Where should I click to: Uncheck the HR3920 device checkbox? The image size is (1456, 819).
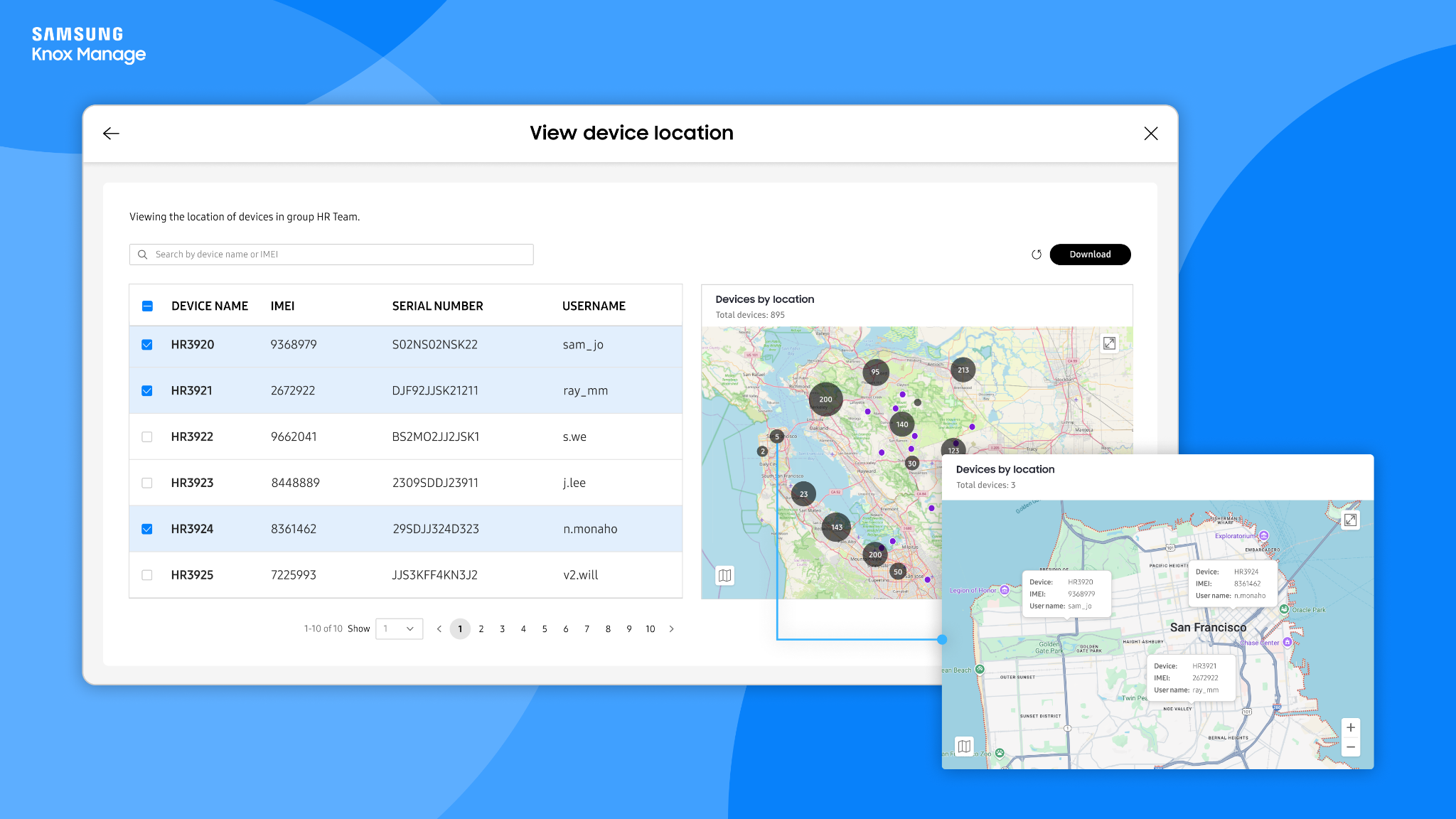(147, 345)
